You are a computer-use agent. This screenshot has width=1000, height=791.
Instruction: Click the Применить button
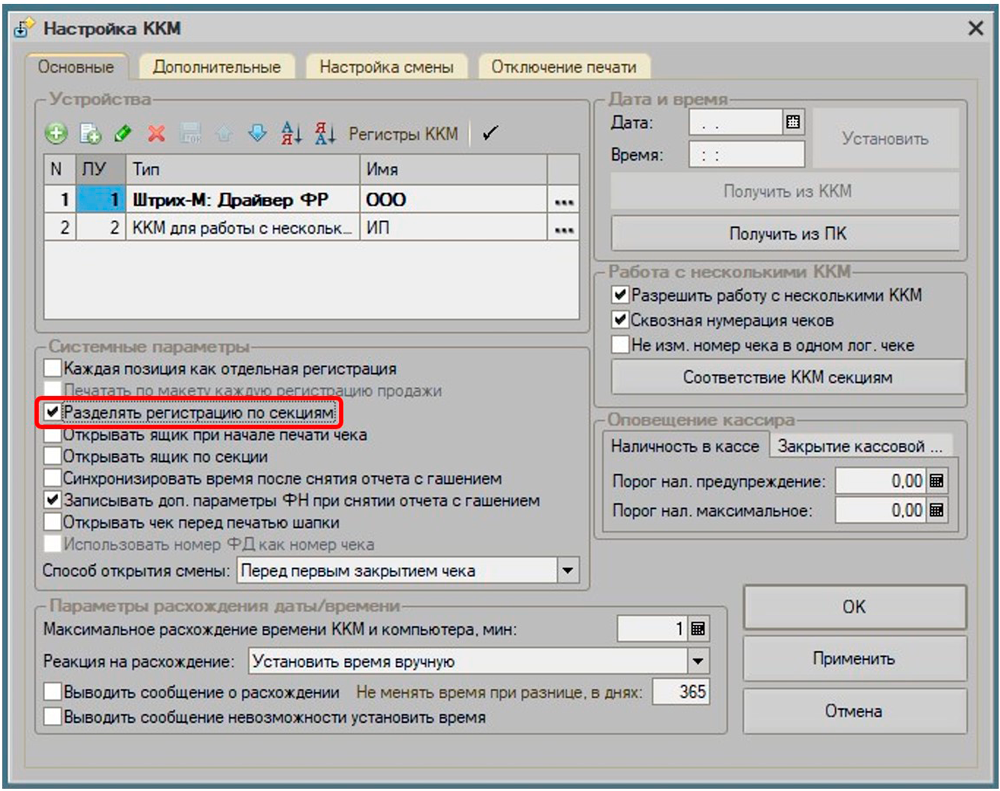coord(854,659)
